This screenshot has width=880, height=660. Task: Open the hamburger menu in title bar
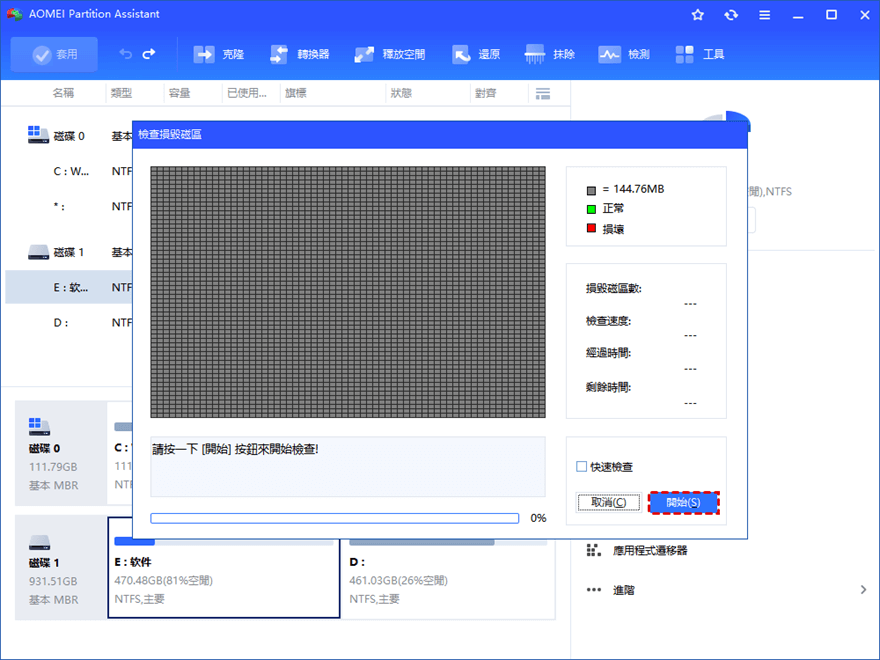click(764, 15)
